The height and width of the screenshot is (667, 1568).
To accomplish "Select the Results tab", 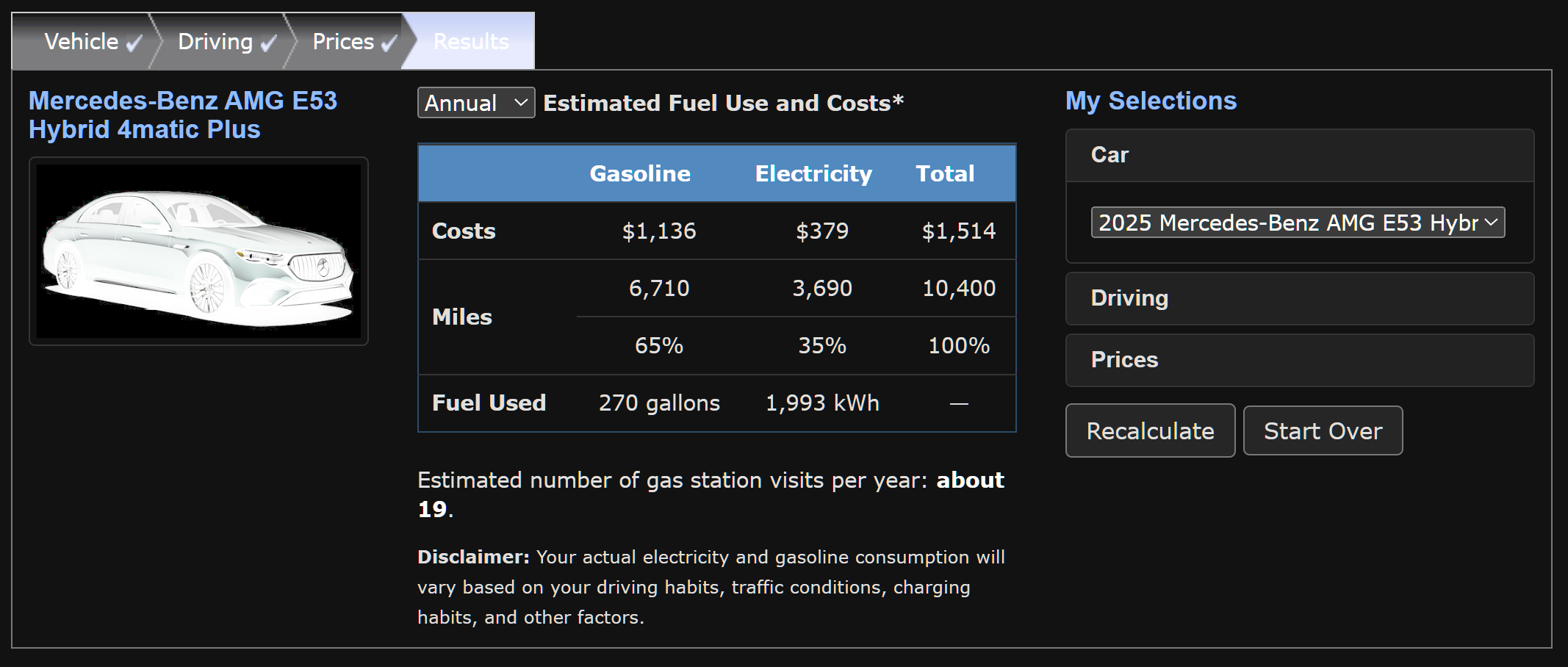I will (x=471, y=41).
